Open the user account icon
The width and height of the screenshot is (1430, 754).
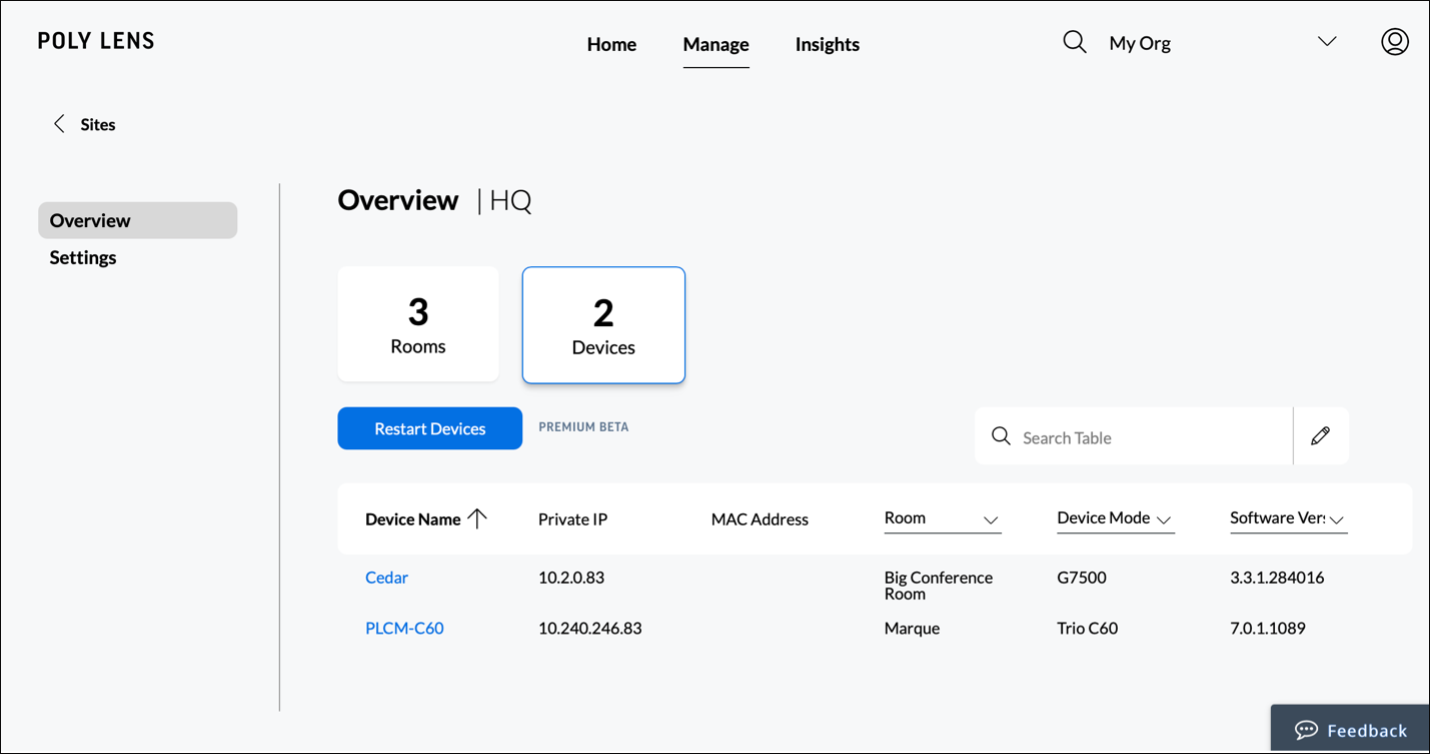point(1395,42)
